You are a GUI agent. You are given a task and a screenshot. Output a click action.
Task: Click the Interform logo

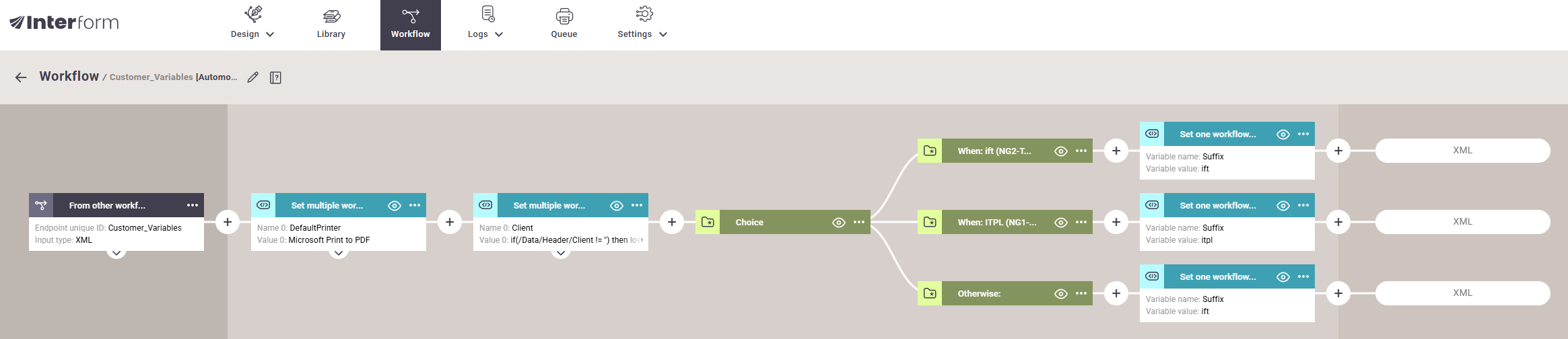pos(65,23)
